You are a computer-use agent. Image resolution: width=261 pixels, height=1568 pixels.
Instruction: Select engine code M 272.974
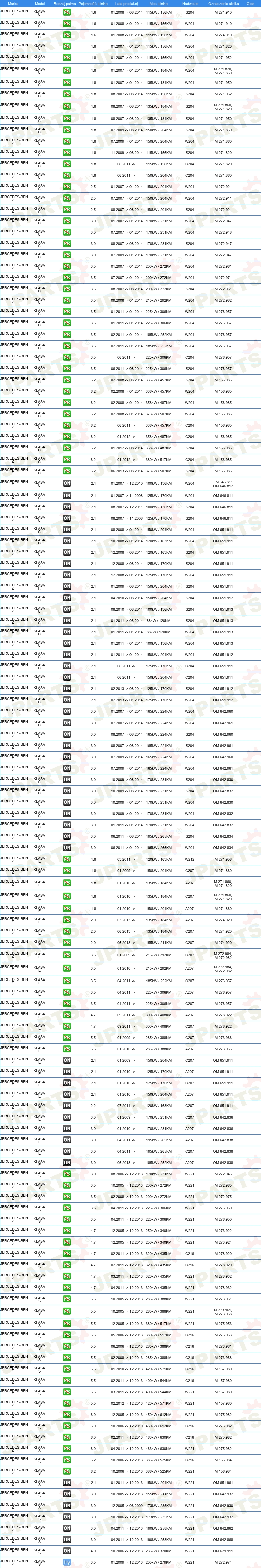(223, 1562)
